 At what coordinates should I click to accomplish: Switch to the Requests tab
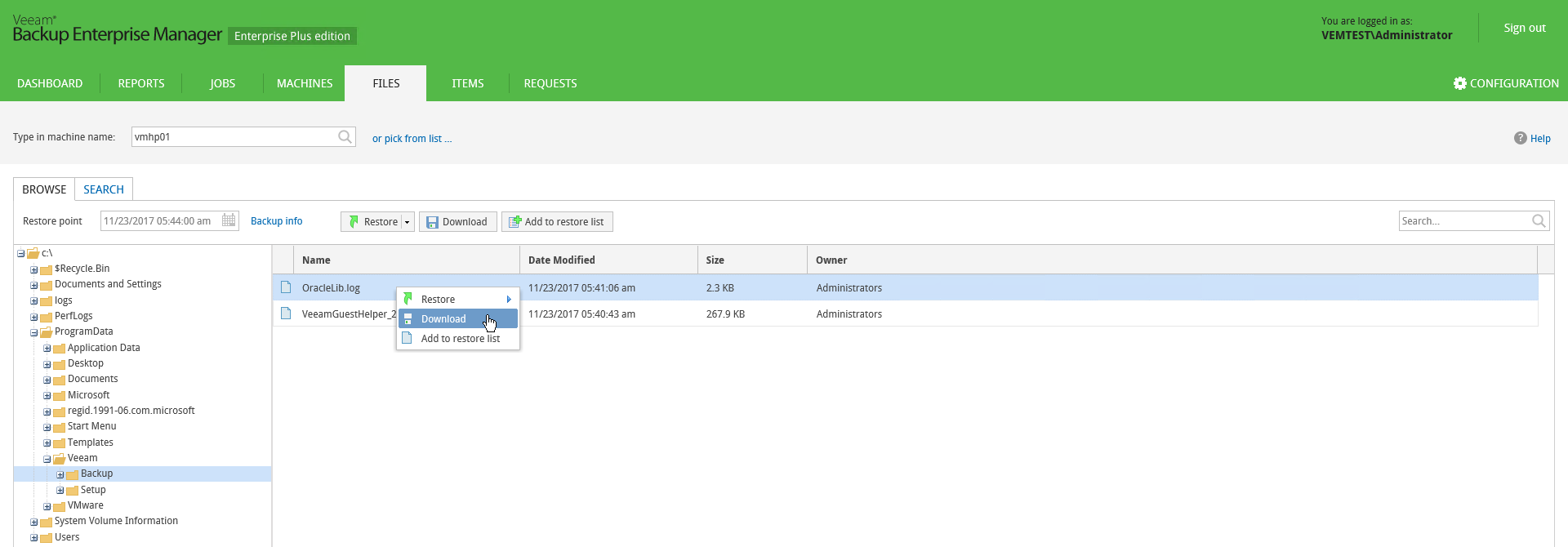click(550, 83)
